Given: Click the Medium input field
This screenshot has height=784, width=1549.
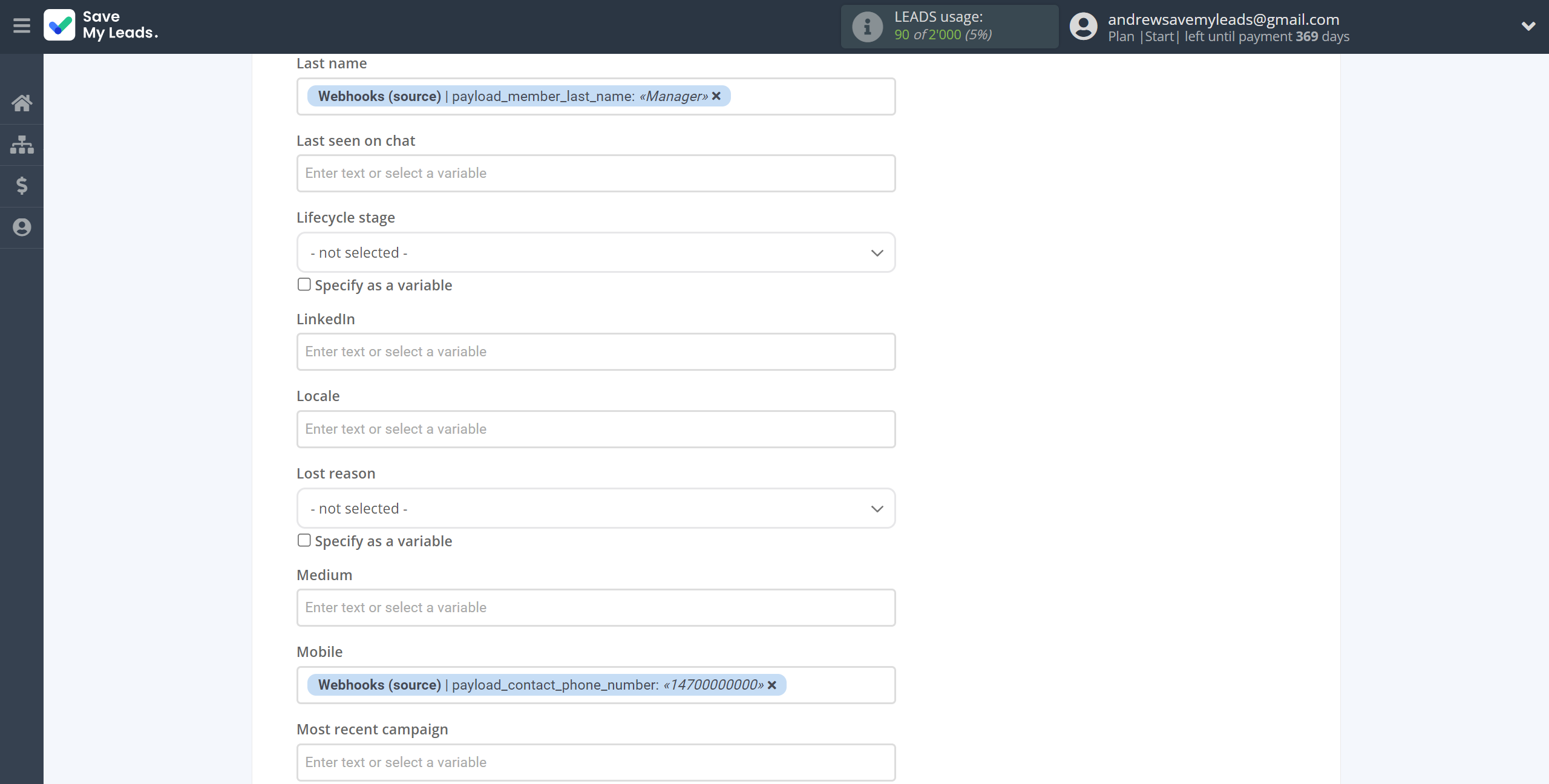Looking at the screenshot, I should coord(595,607).
